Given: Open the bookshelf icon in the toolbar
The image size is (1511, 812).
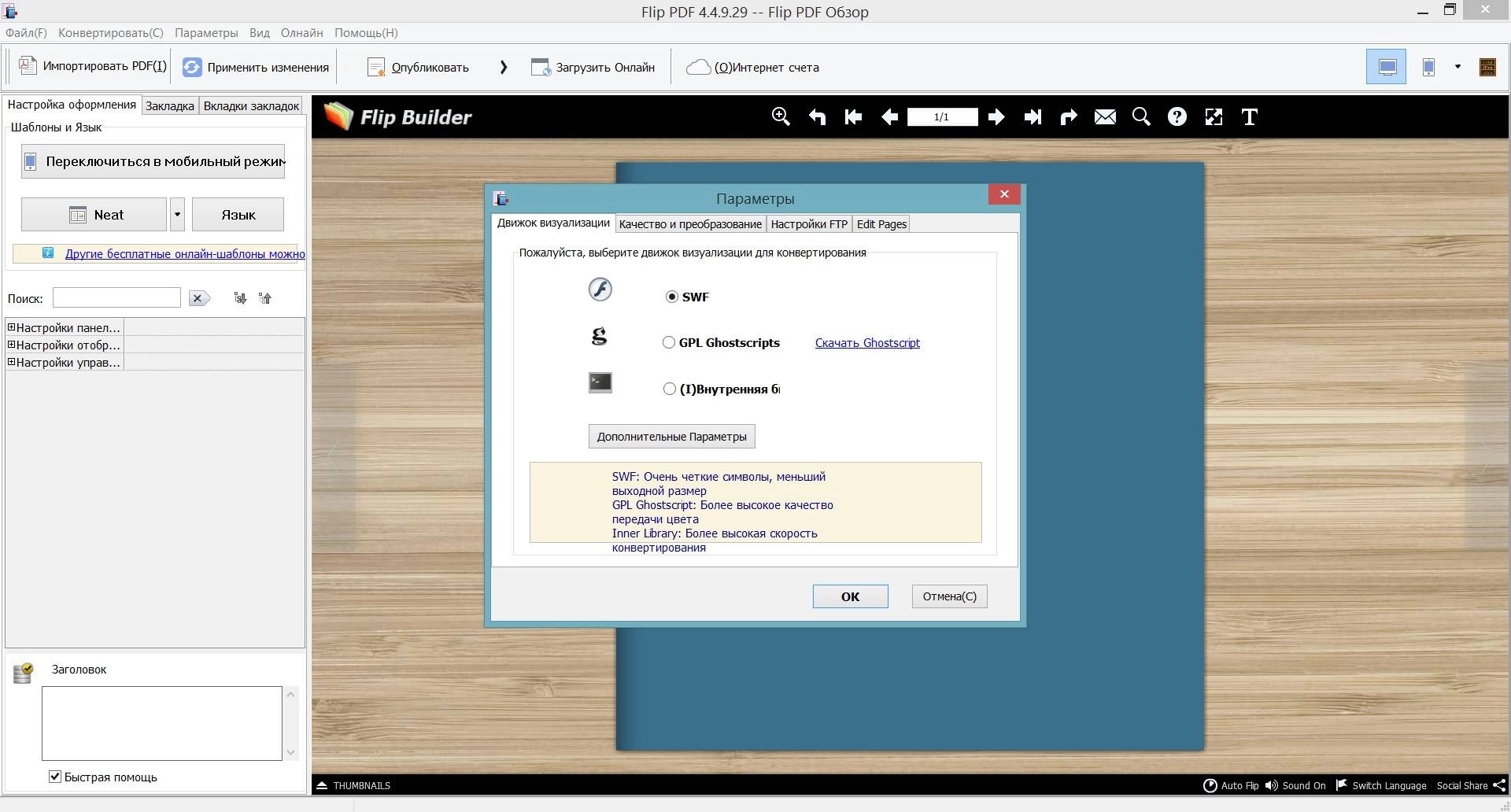Looking at the screenshot, I should tap(1487, 67).
